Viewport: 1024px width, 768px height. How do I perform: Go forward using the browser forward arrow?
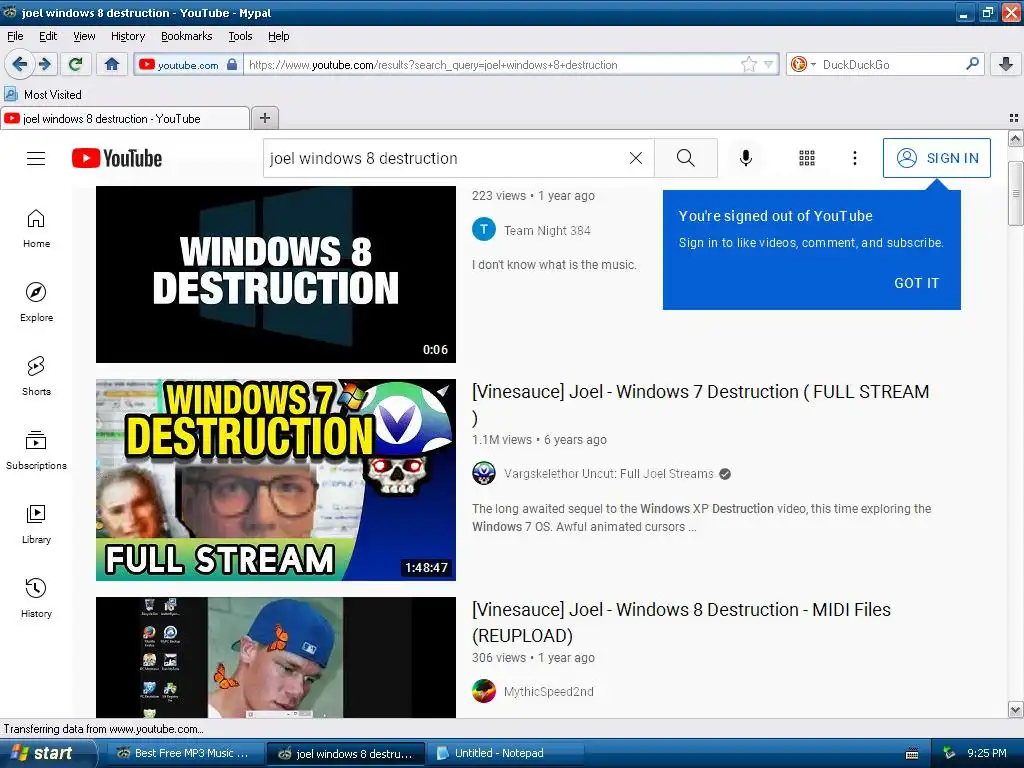(x=45, y=64)
